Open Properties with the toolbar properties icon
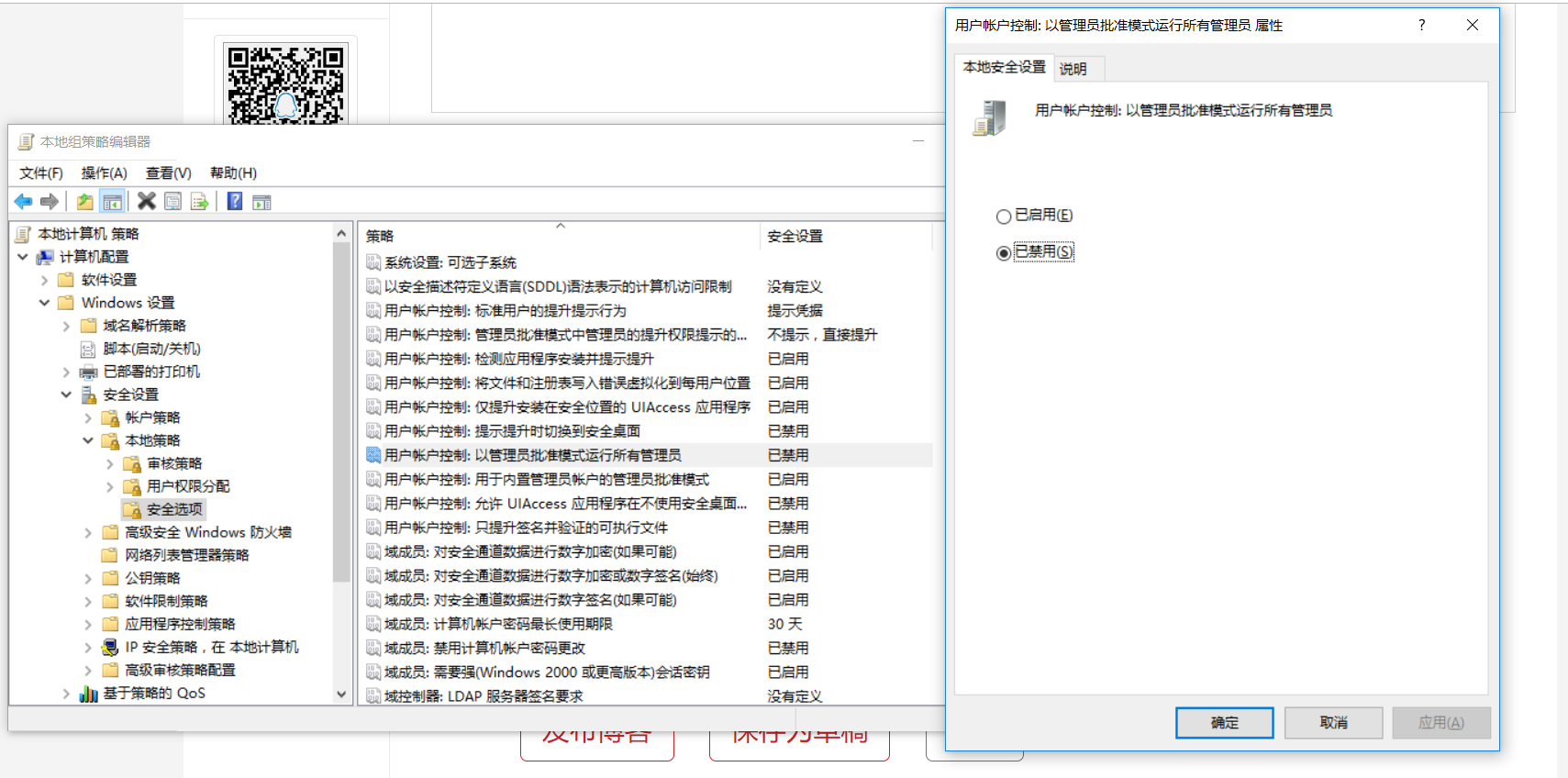 click(172, 202)
